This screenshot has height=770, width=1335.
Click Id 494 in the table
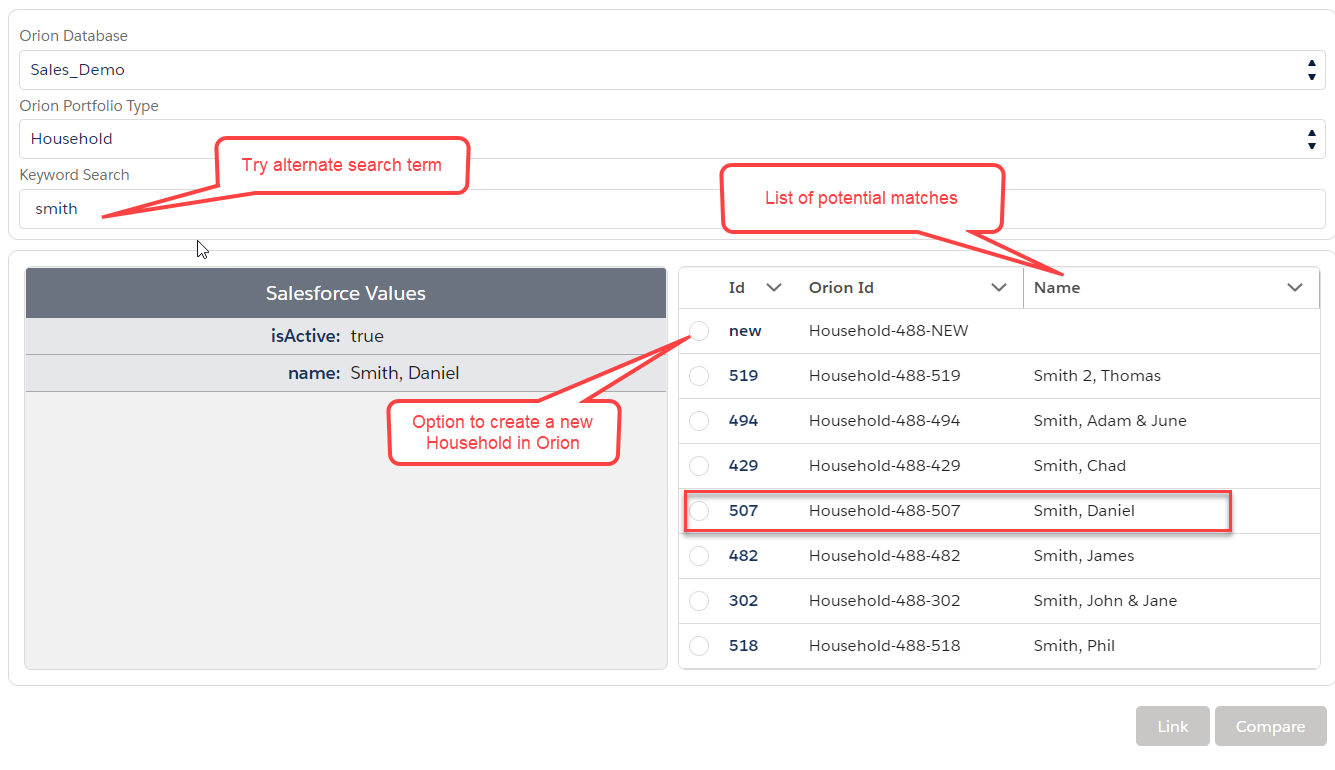[743, 421]
